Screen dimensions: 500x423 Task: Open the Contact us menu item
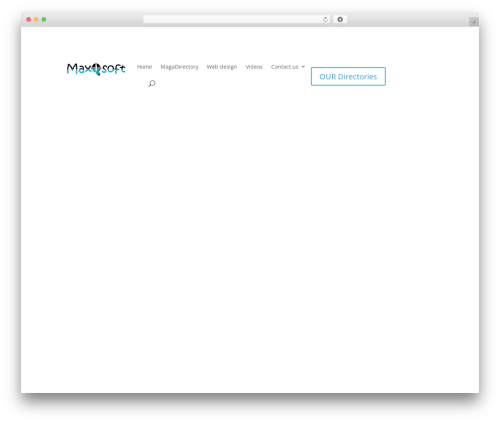284,67
